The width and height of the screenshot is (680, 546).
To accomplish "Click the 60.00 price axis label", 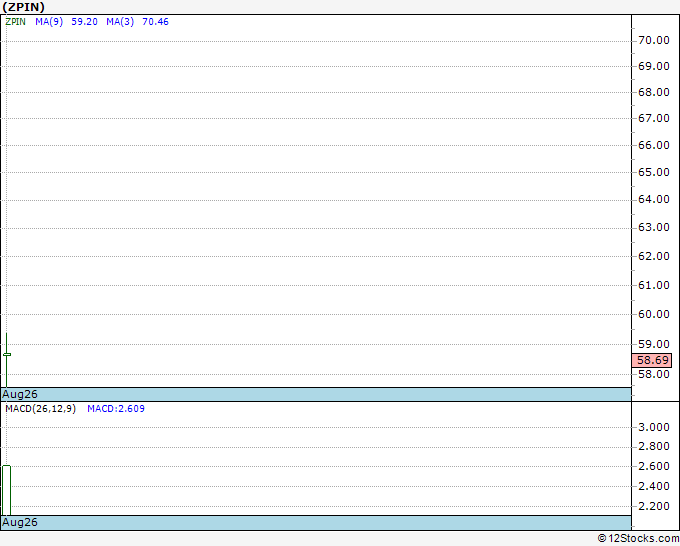I will (654, 314).
